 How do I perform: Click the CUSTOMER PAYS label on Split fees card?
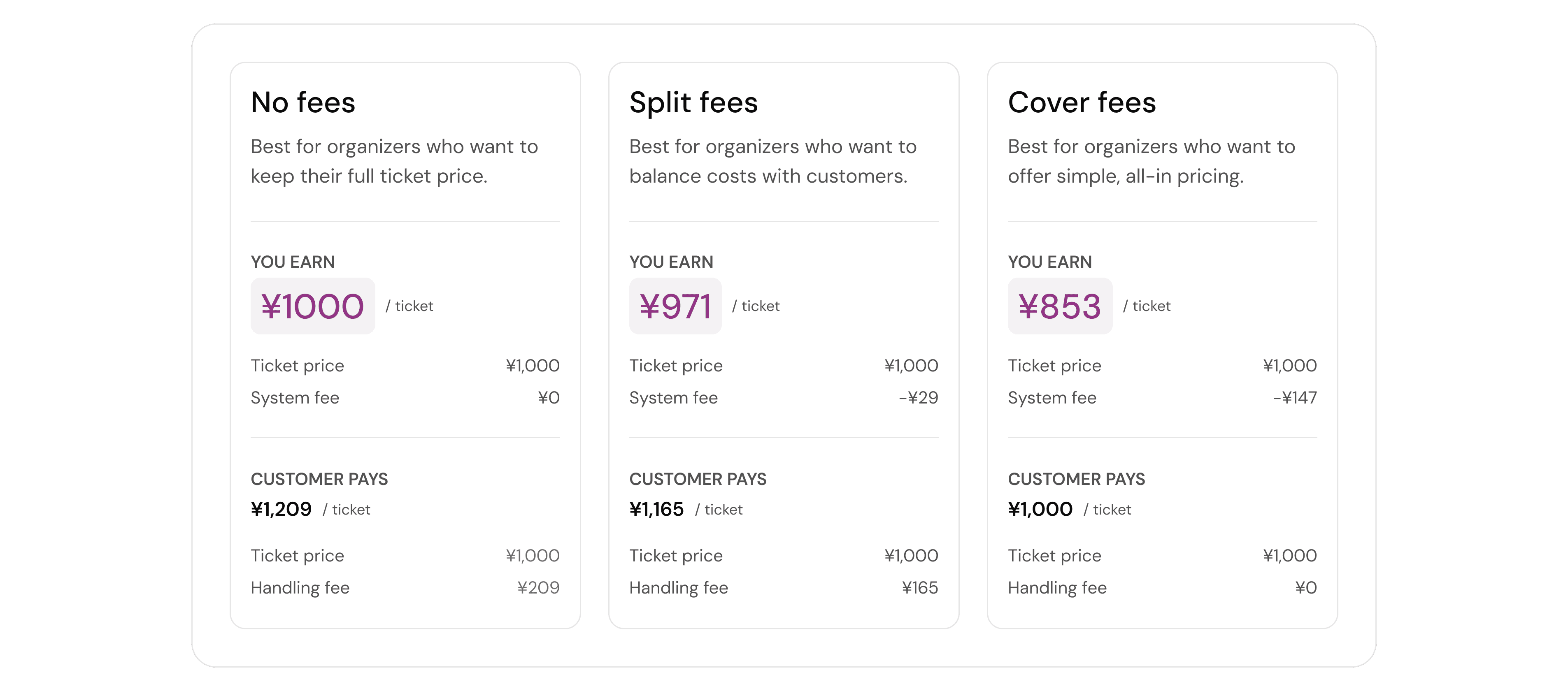[x=698, y=479]
